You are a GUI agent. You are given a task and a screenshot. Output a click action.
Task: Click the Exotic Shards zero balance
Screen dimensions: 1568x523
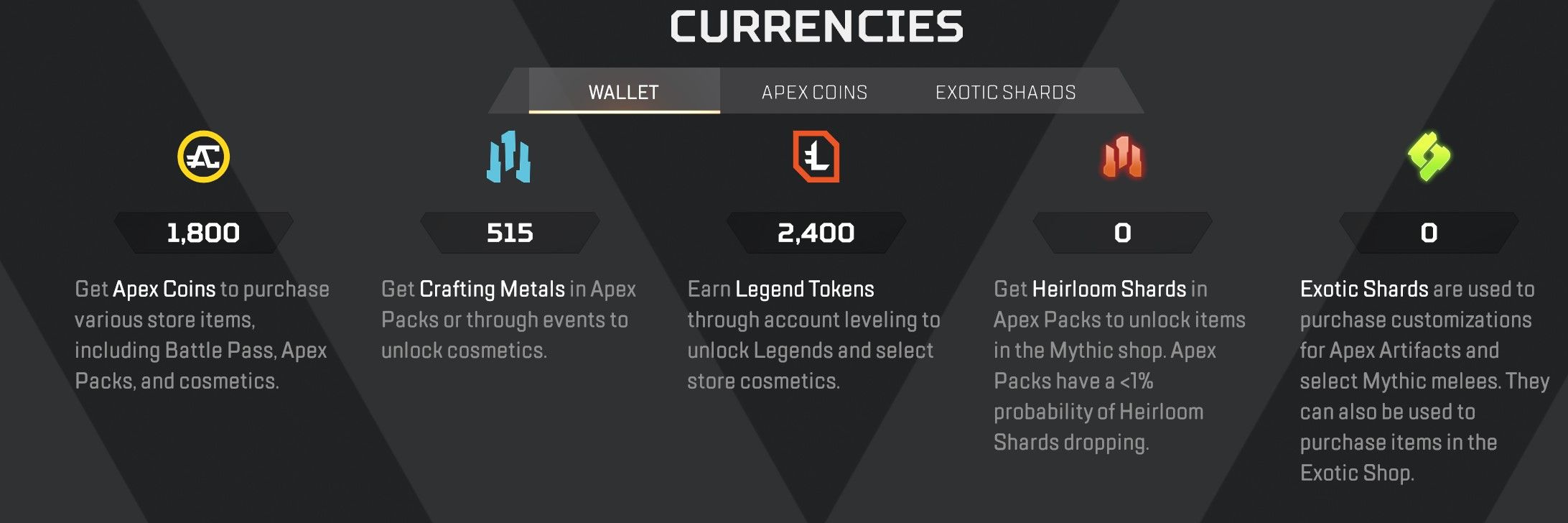tap(1429, 233)
